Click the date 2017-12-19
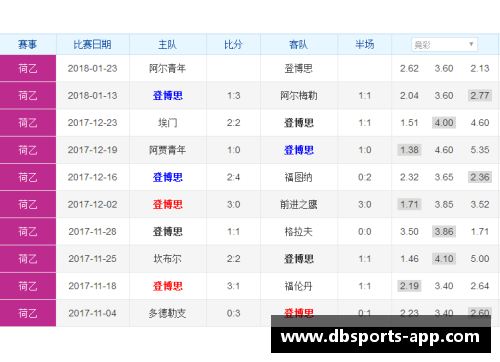This screenshot has width=500, height=362. click(x=92, y=150)
